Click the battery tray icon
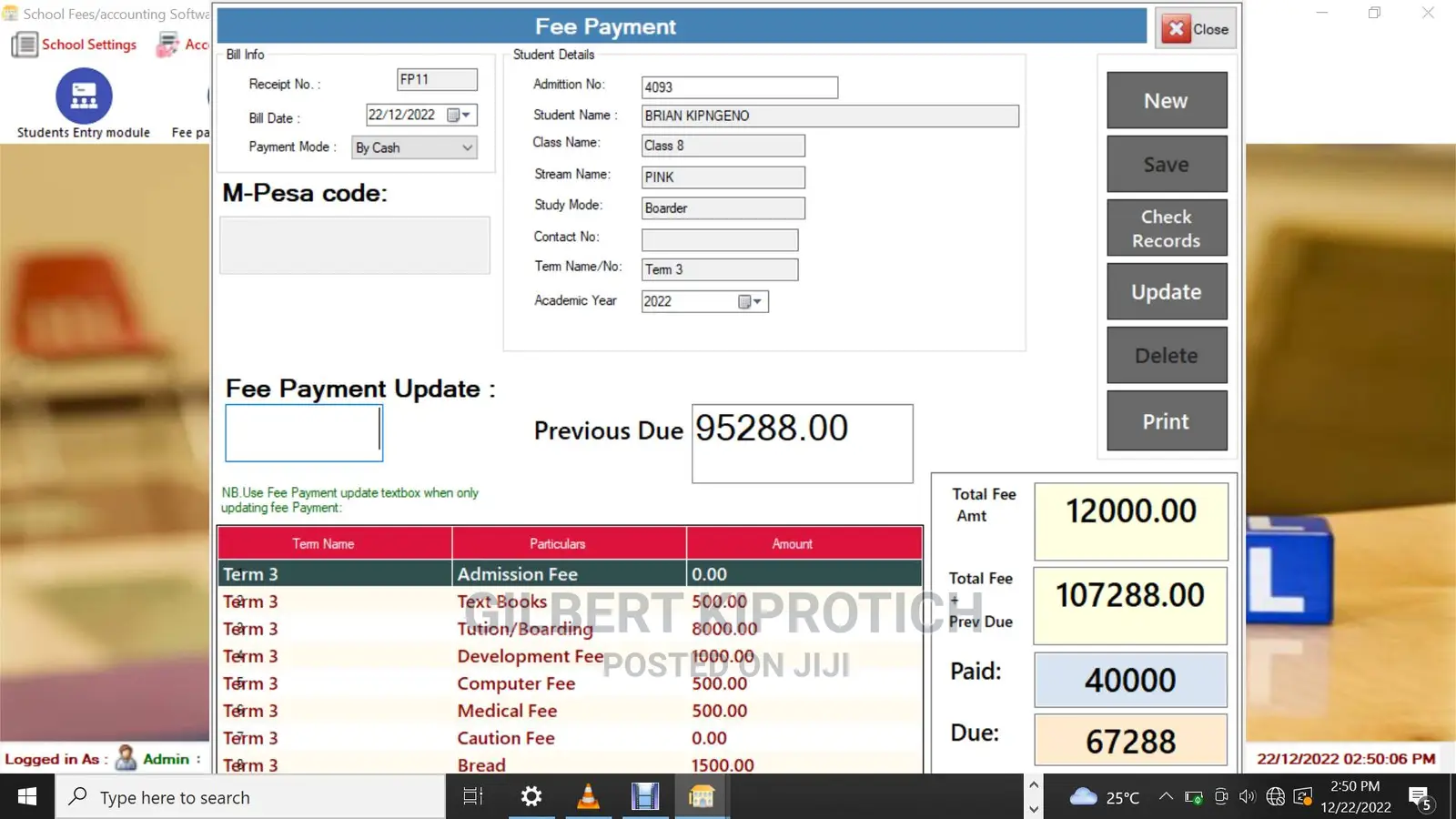 (1194, 797)
